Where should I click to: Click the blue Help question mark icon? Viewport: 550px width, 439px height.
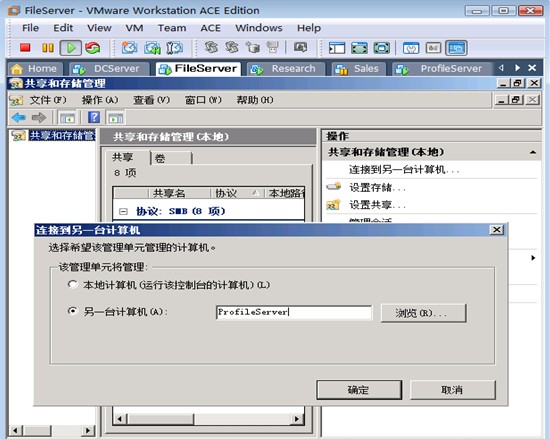tap(94, 117)
